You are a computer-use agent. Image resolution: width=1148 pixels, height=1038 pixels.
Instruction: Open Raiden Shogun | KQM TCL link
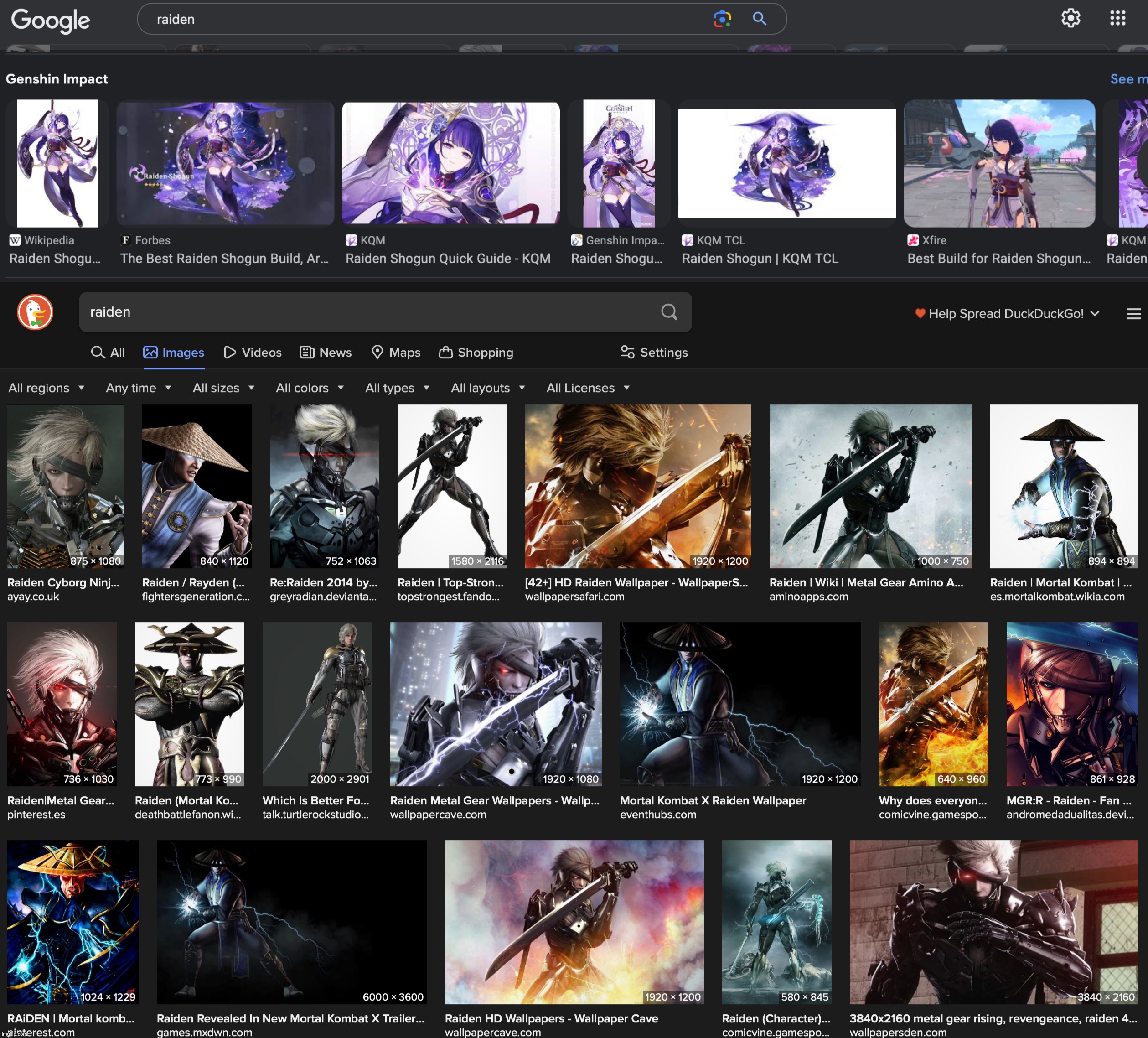pos(760,259)
